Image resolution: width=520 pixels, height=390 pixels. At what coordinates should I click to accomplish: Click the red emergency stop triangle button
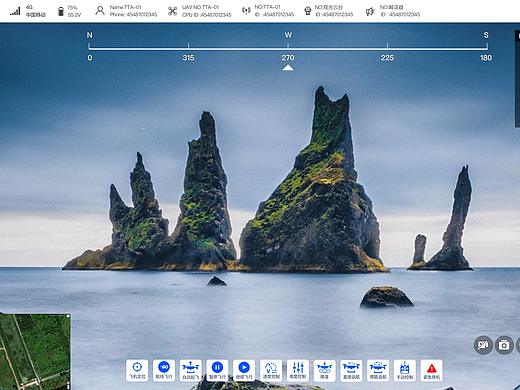pos(431,370)
